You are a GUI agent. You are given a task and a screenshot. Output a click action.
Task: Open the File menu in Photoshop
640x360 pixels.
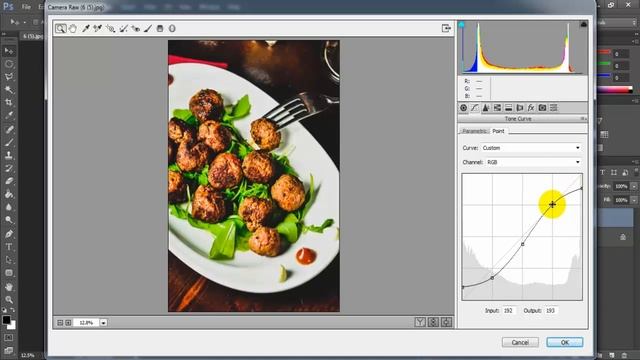[x=26, y=7]
